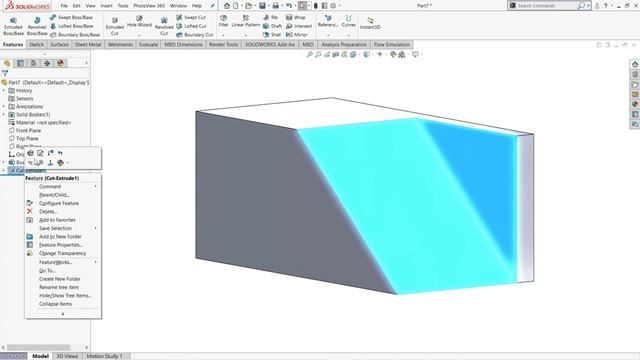The image size is (640, 360).
Task: Select the Mirror feature tool
Action: pos(297,35)
